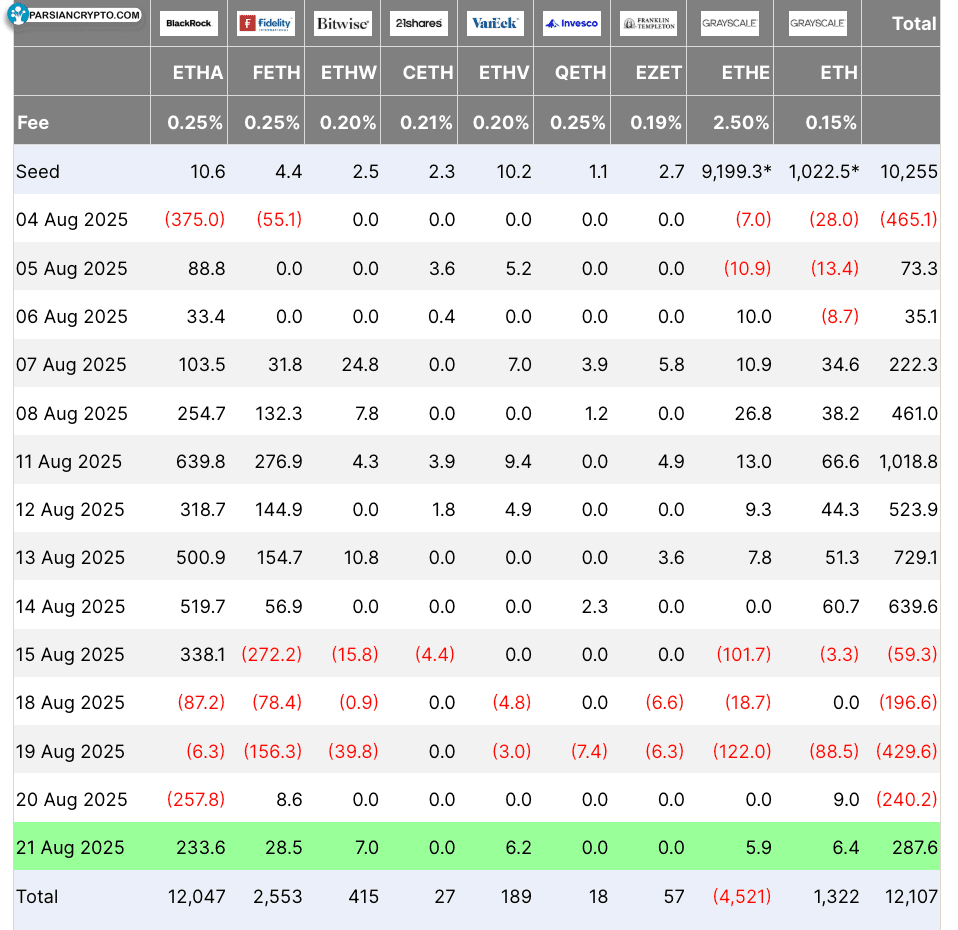Screen dimensions: 958x930
Task: Click the 10,255 seed total
Action: click(909, 172)
